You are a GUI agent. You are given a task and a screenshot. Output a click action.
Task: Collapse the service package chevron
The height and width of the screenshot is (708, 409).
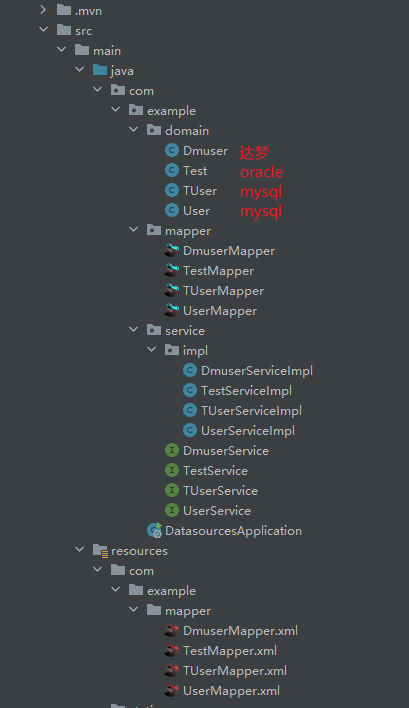coord(134,330)
